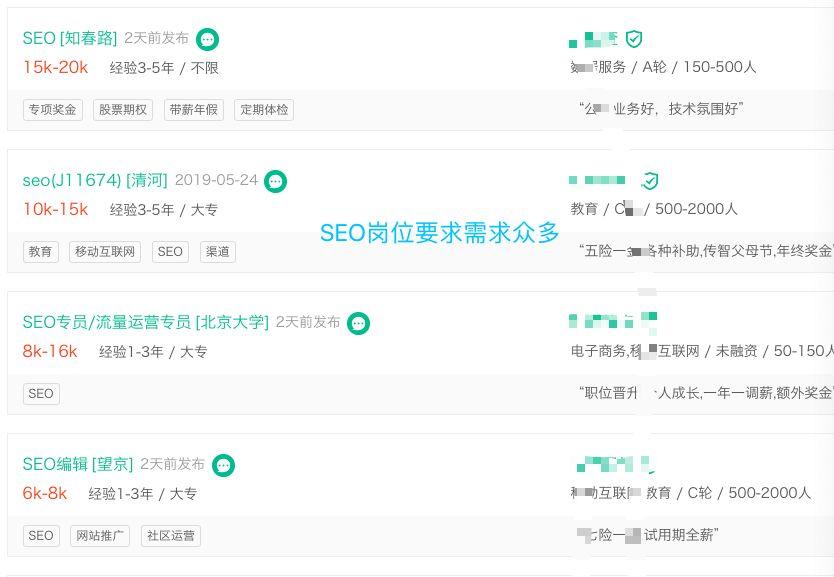
Task: Click blurred company name of 8k-16k job
Action: [613, 321]
